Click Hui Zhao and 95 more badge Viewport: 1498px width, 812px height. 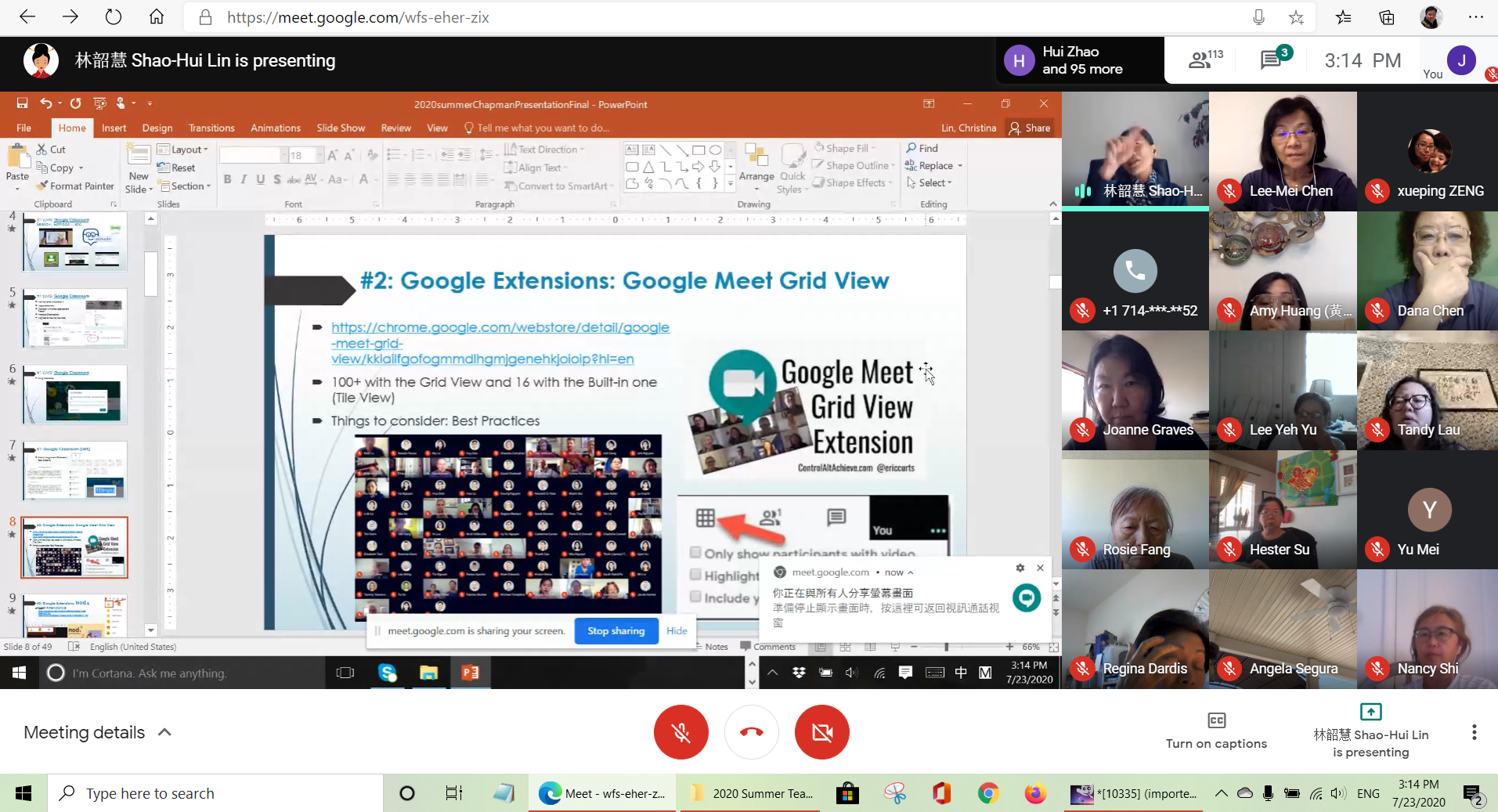[x=1079, y=60]
